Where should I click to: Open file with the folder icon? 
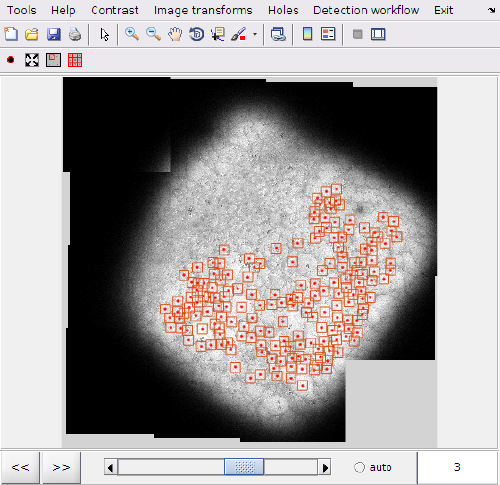click(32, 34)
